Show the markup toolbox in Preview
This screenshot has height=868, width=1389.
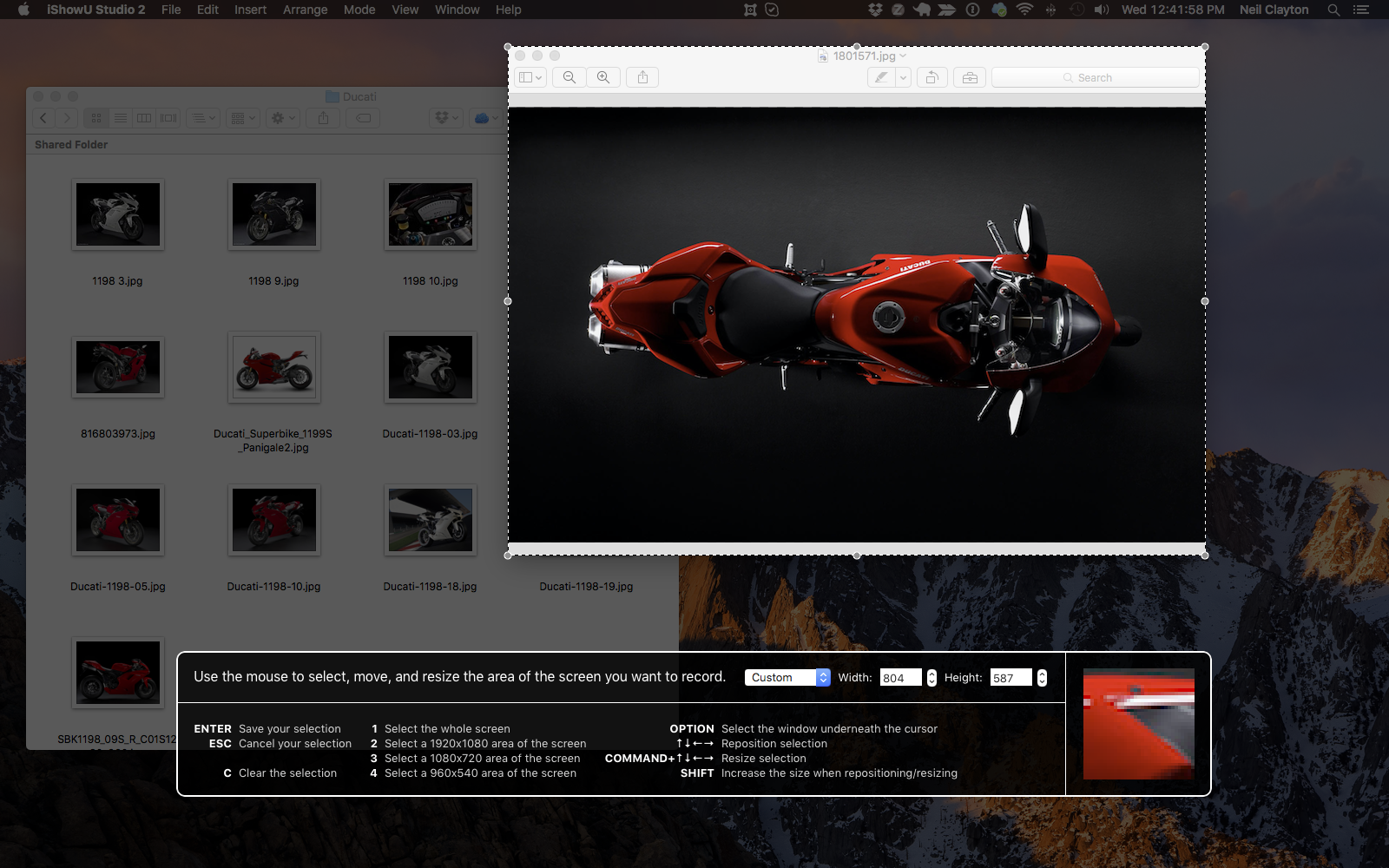(970, 77)
